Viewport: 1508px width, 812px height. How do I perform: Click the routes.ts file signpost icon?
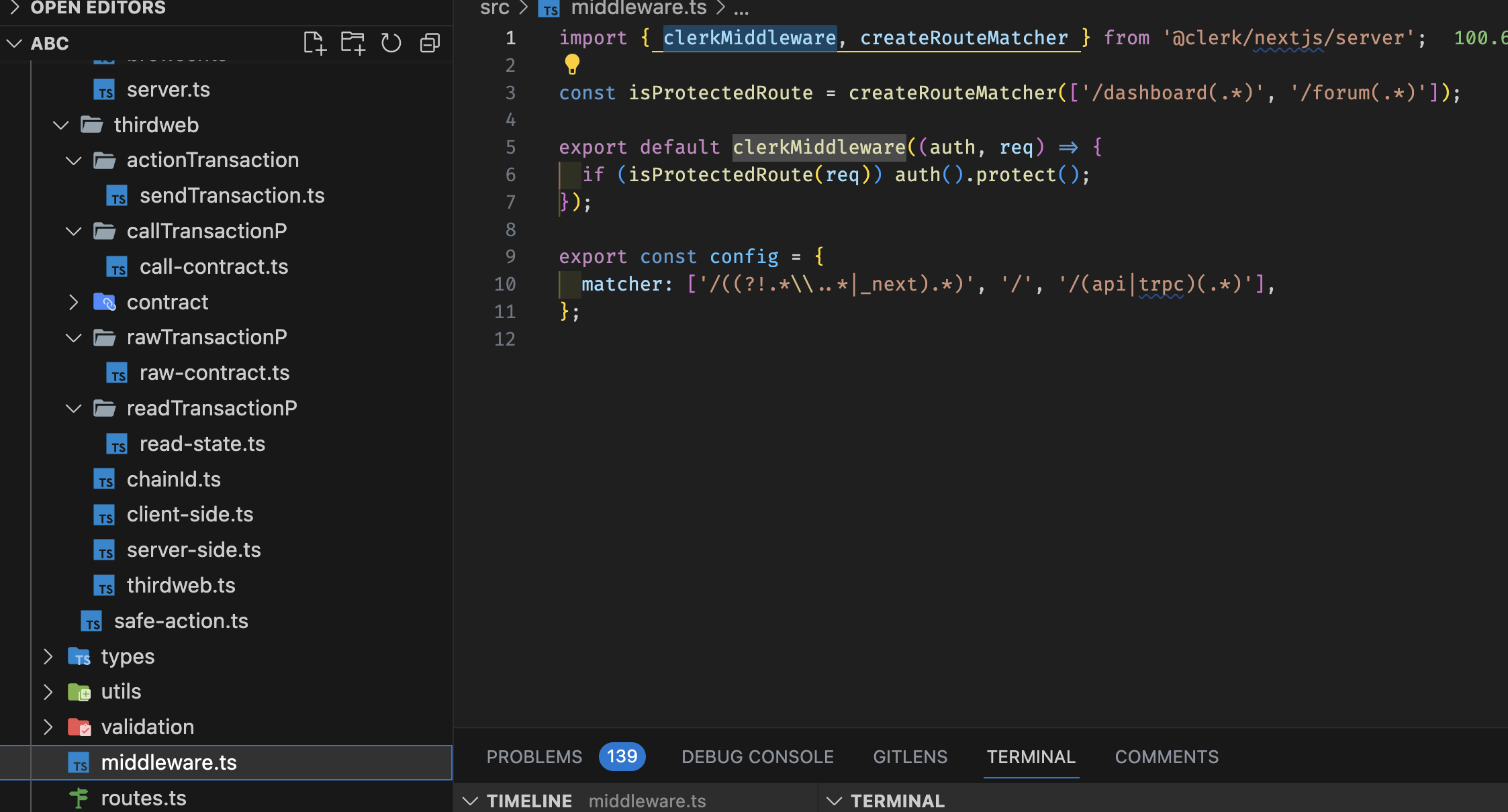coord(79,798)
